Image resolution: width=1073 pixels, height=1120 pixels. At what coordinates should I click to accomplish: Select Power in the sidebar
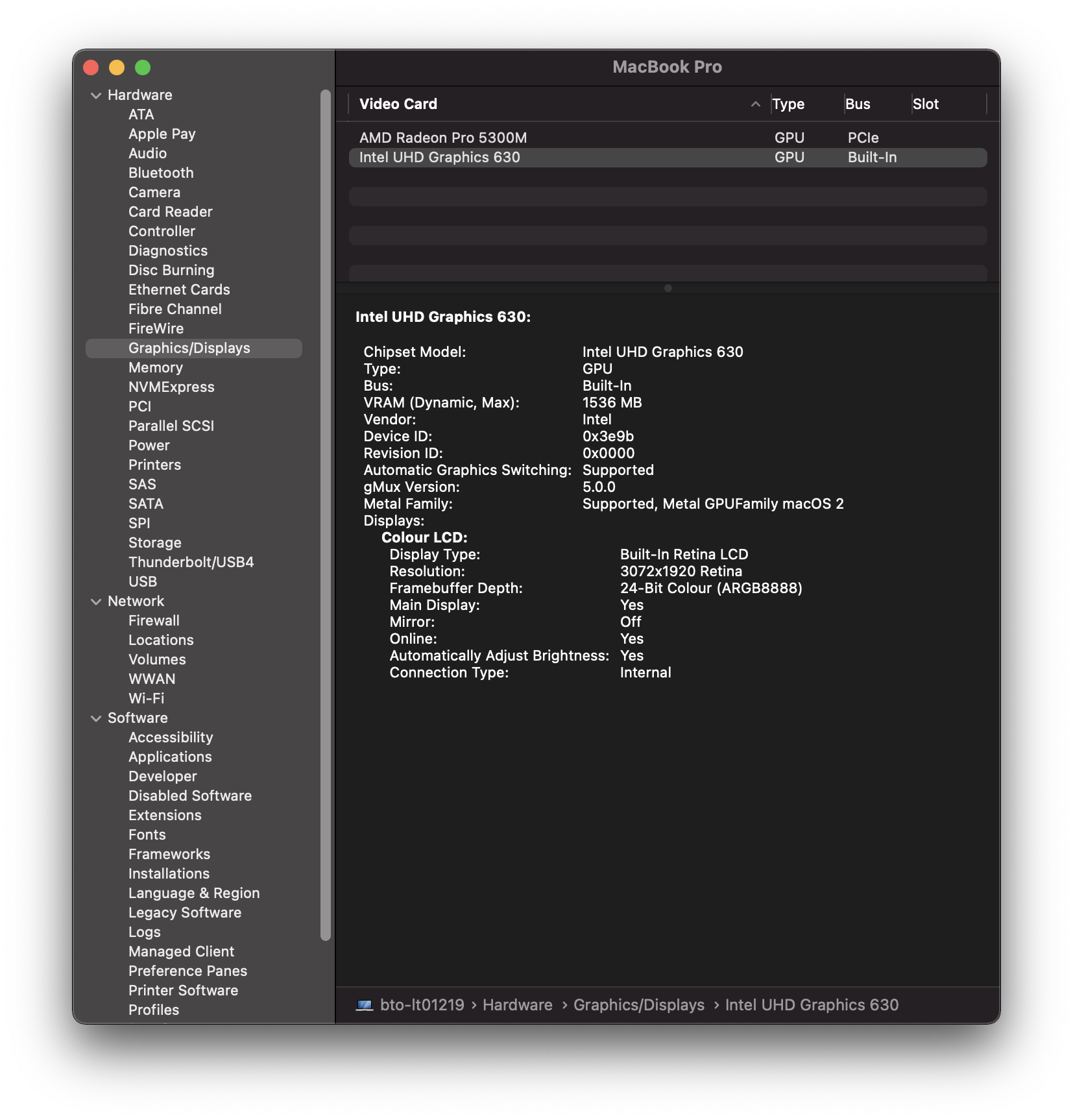(149, 446)
